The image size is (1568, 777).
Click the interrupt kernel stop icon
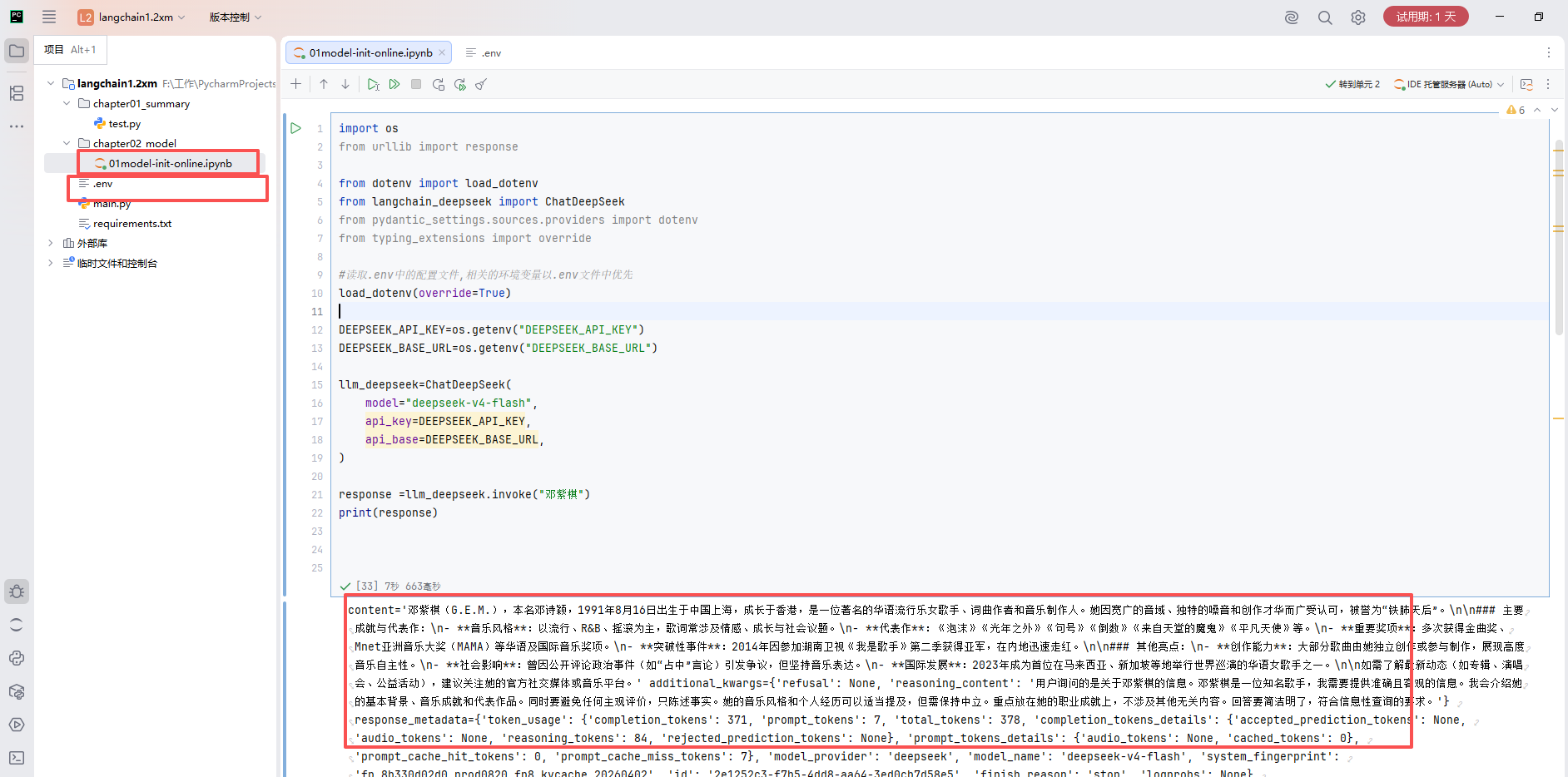pos(416,84)
